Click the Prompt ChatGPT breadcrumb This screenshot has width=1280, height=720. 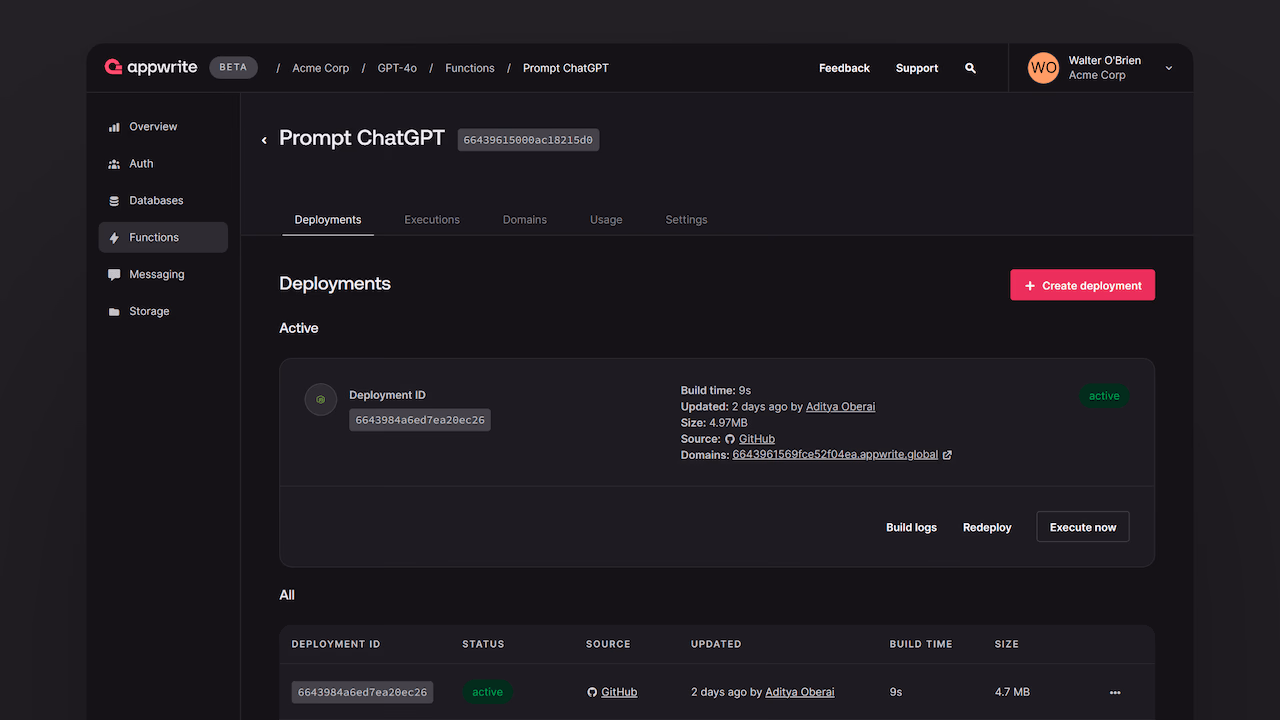[566, 68]
